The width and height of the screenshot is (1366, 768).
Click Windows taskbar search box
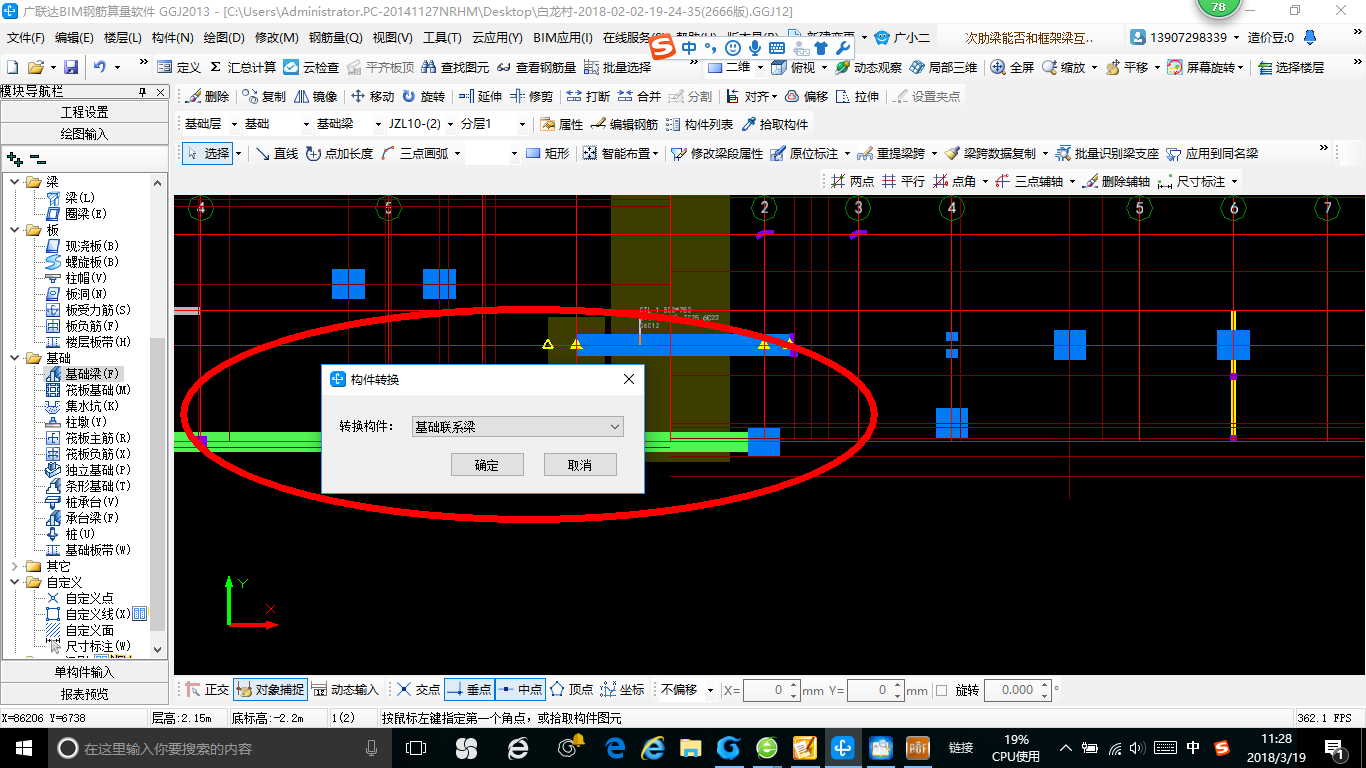point(219,748)
